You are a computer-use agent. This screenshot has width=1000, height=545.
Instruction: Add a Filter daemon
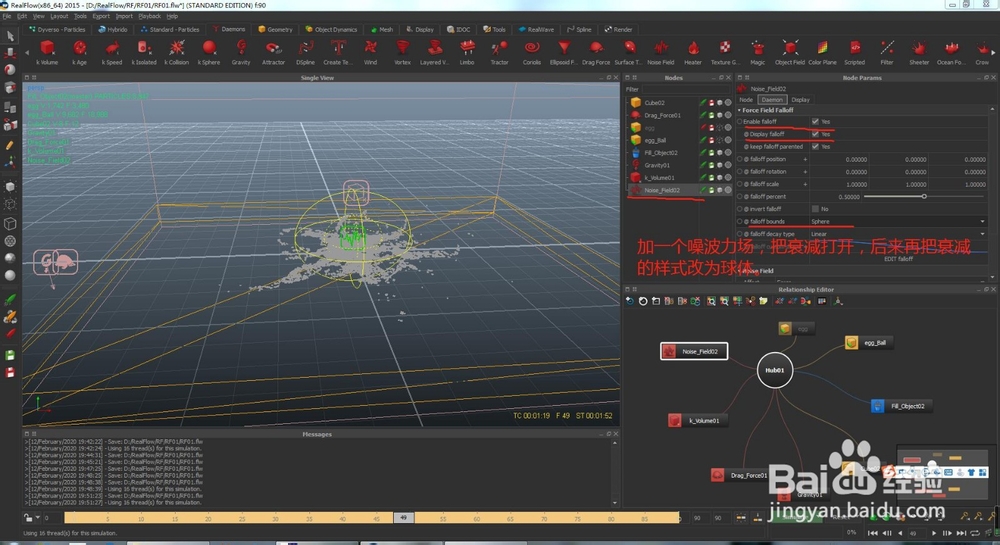pyautogui.click(x=887, y=53)
